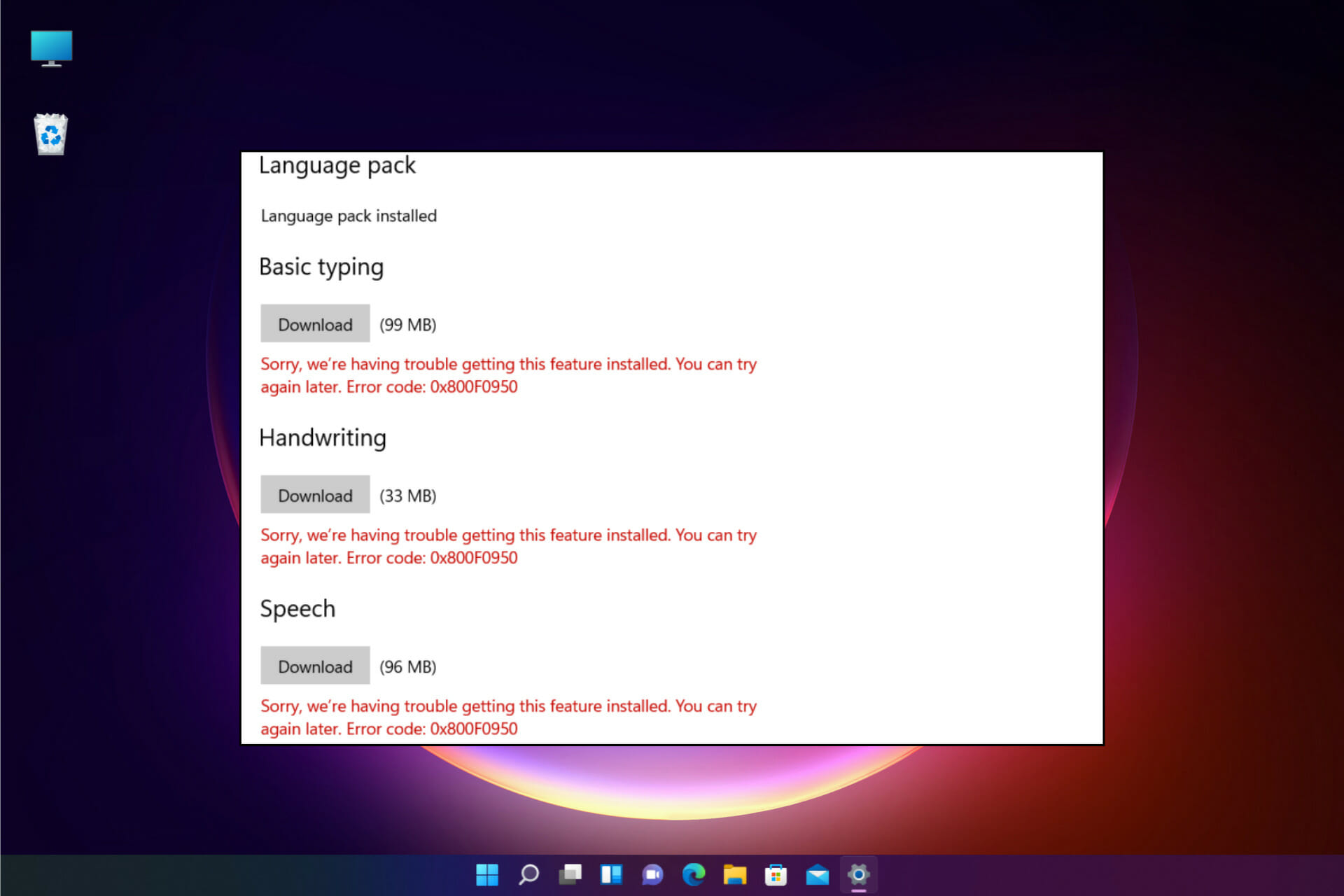1344x896 pixels.
Task: Click the Speech section title
Action: (x=297, y=608)
